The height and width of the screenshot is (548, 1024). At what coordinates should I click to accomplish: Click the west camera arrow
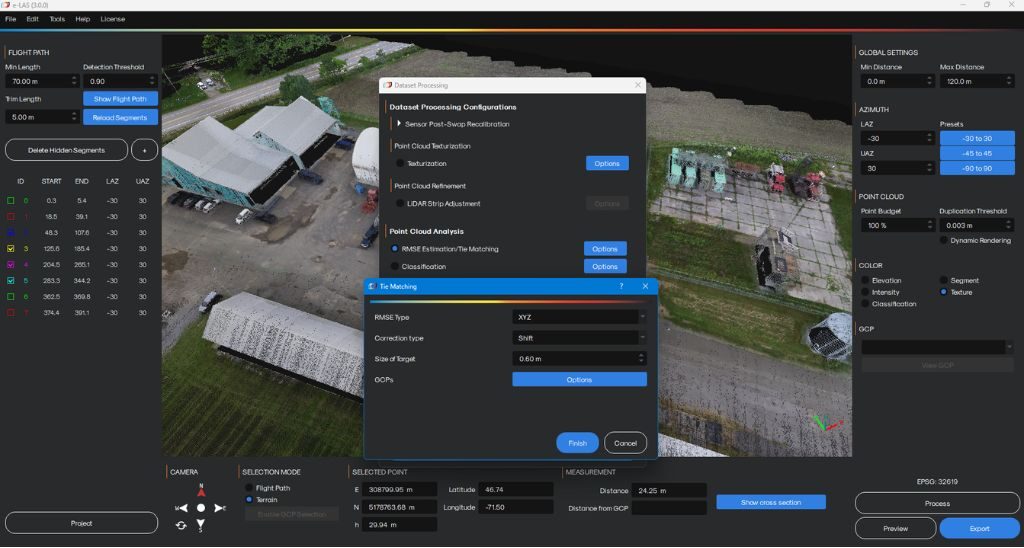coord(182,508)
